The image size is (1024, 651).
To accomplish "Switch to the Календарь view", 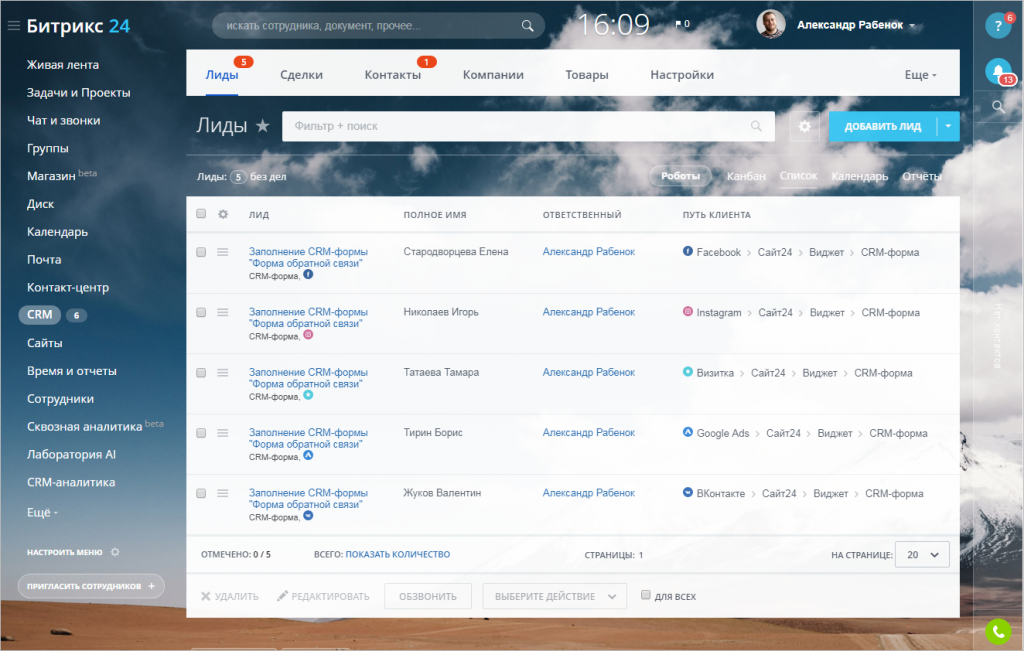I will pyautogui.click(x=859, y=176).
